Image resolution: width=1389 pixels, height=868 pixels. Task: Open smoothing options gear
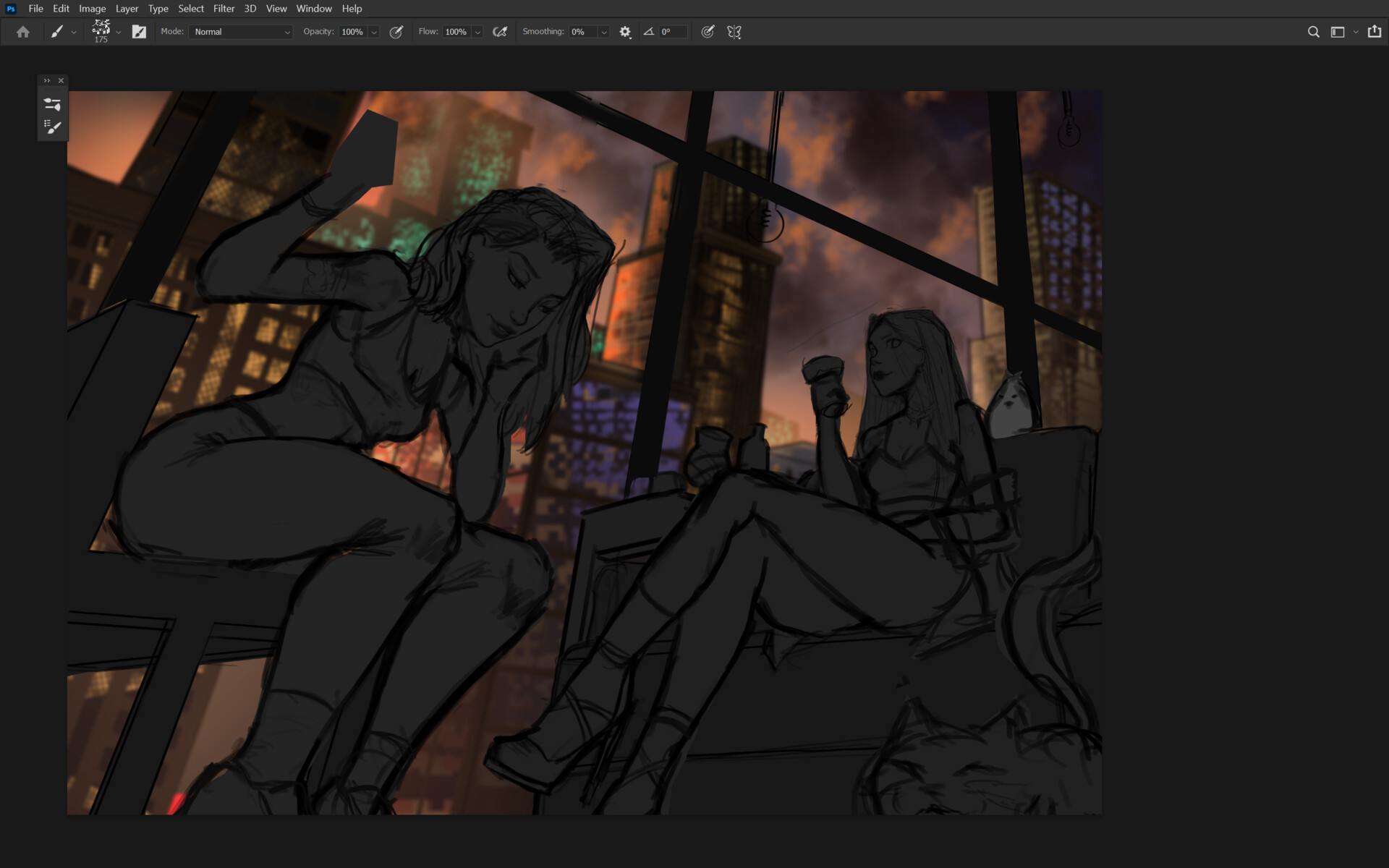(625, 32)
